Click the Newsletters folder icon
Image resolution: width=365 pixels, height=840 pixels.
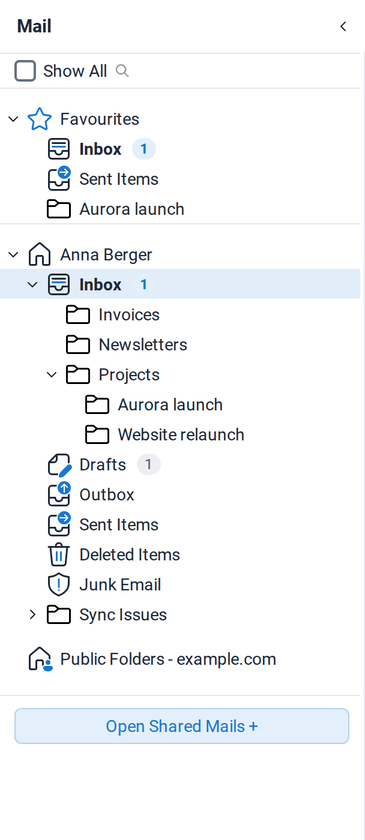(x=78, y=344)
